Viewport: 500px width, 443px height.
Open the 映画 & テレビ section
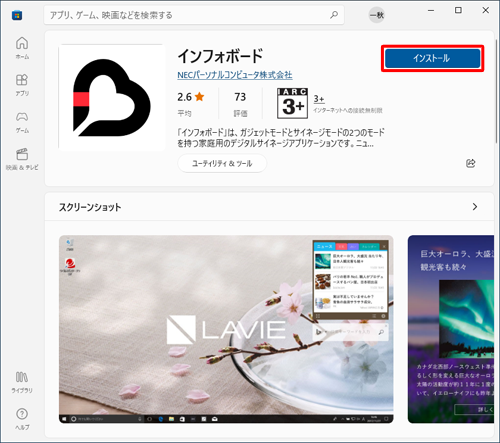pos(22,159)
